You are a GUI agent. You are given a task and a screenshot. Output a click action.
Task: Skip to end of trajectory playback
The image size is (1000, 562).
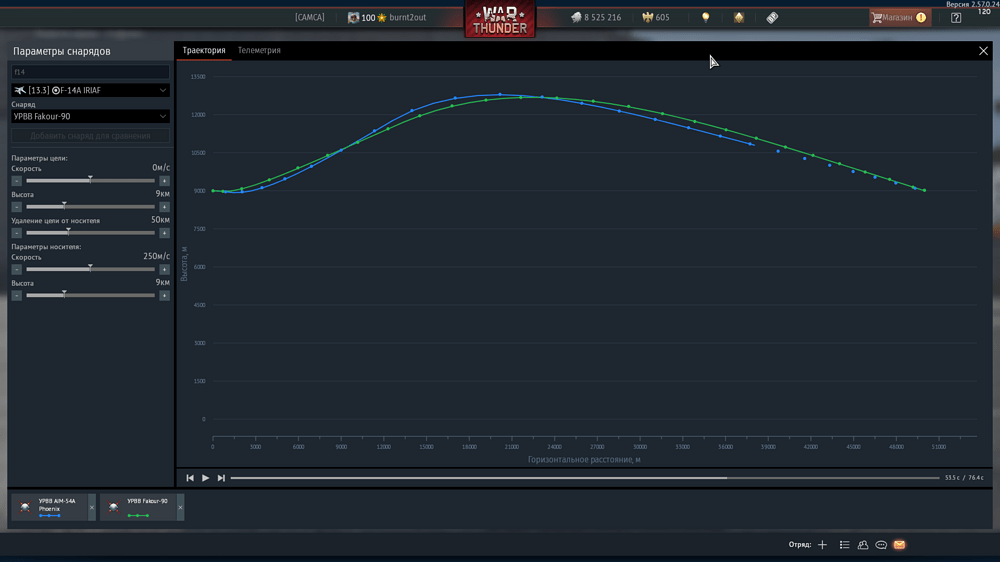click(x=221, y=478)
